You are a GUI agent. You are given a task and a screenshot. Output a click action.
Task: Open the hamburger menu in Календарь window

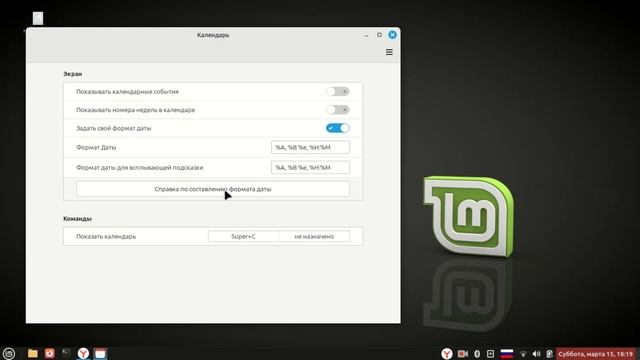click(x=389, y=52)
